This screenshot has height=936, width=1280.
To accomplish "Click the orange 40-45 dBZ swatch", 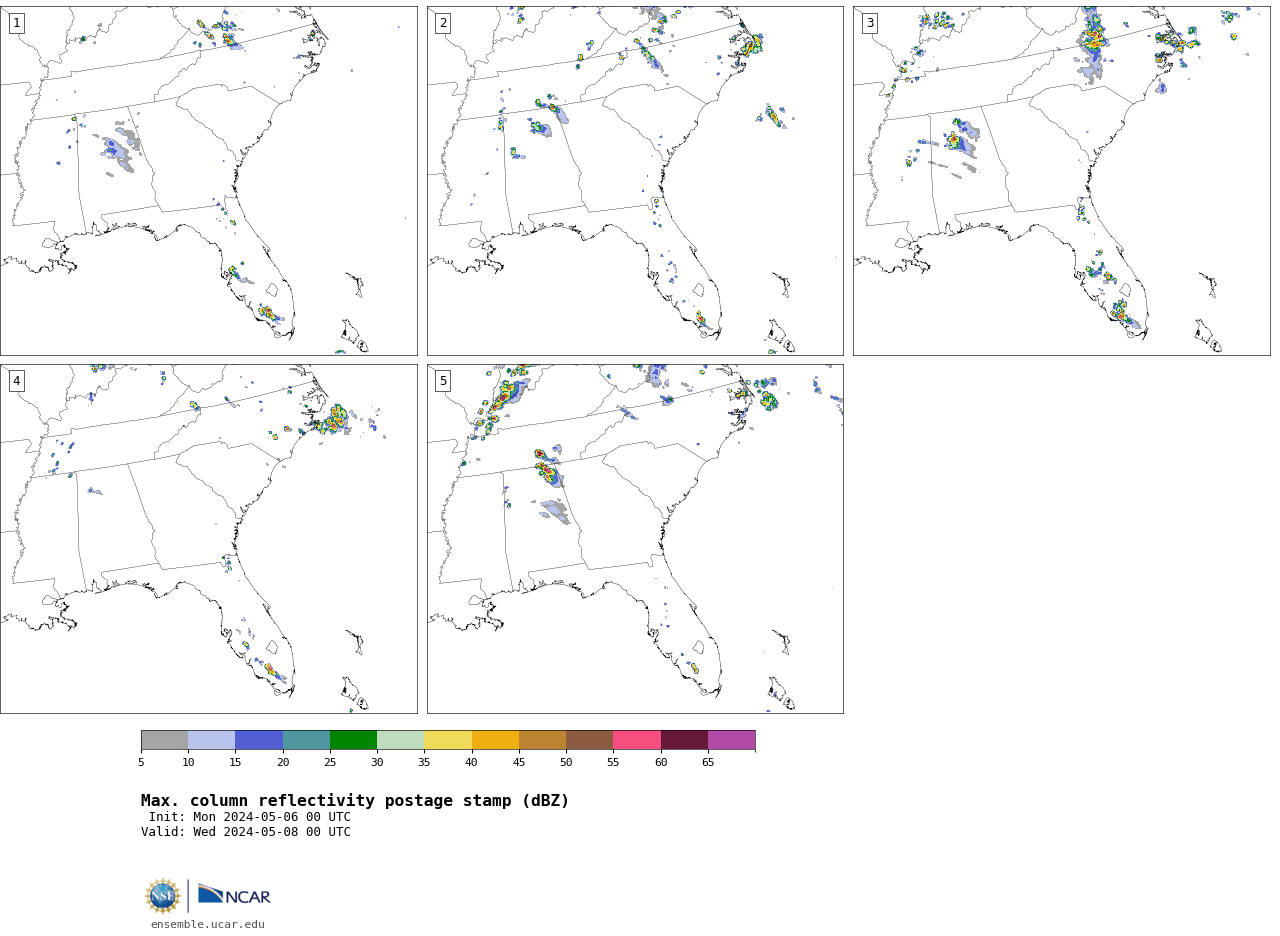I will pos(495,740).
